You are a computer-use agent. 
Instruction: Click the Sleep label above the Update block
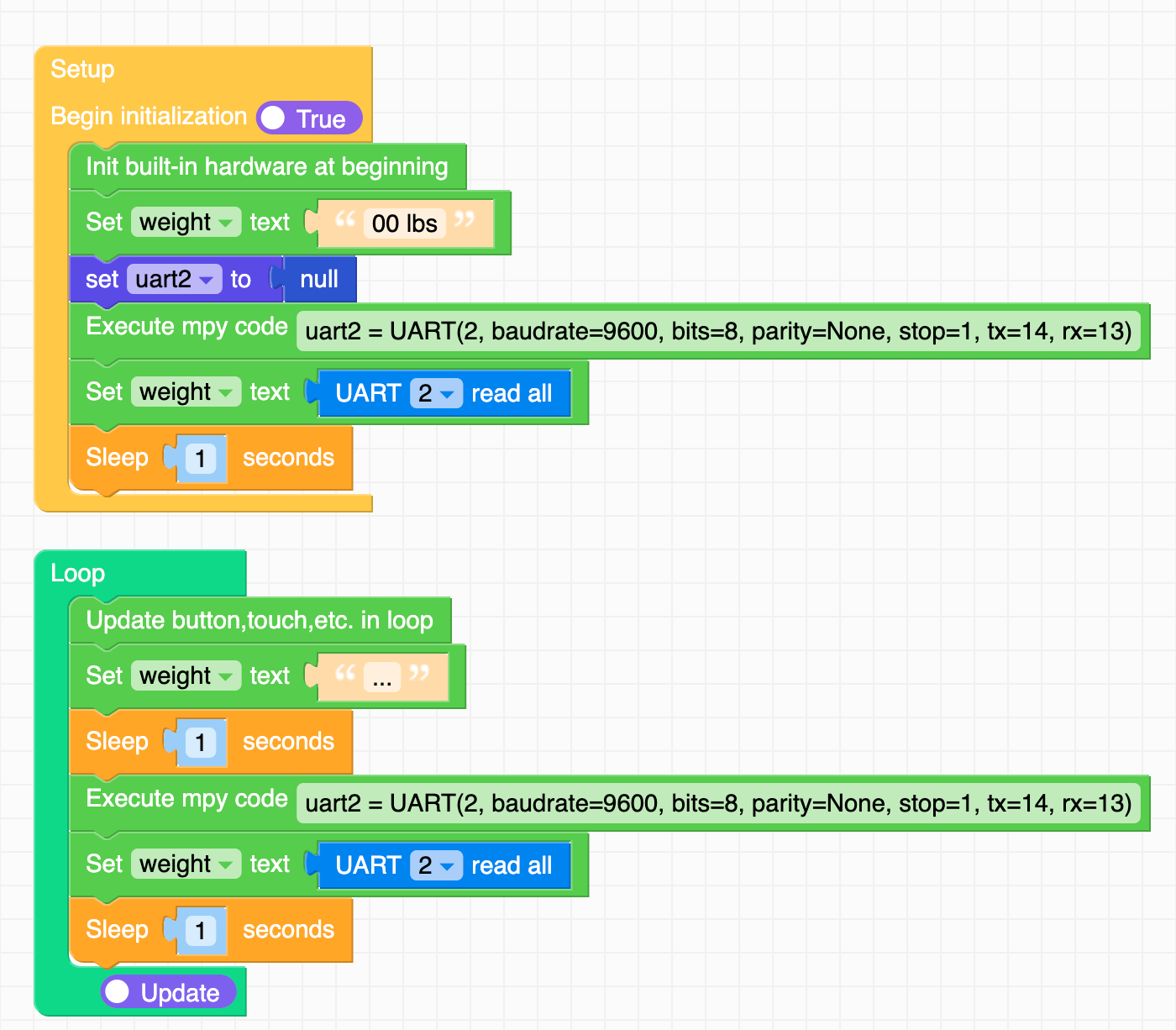[117, 930]
